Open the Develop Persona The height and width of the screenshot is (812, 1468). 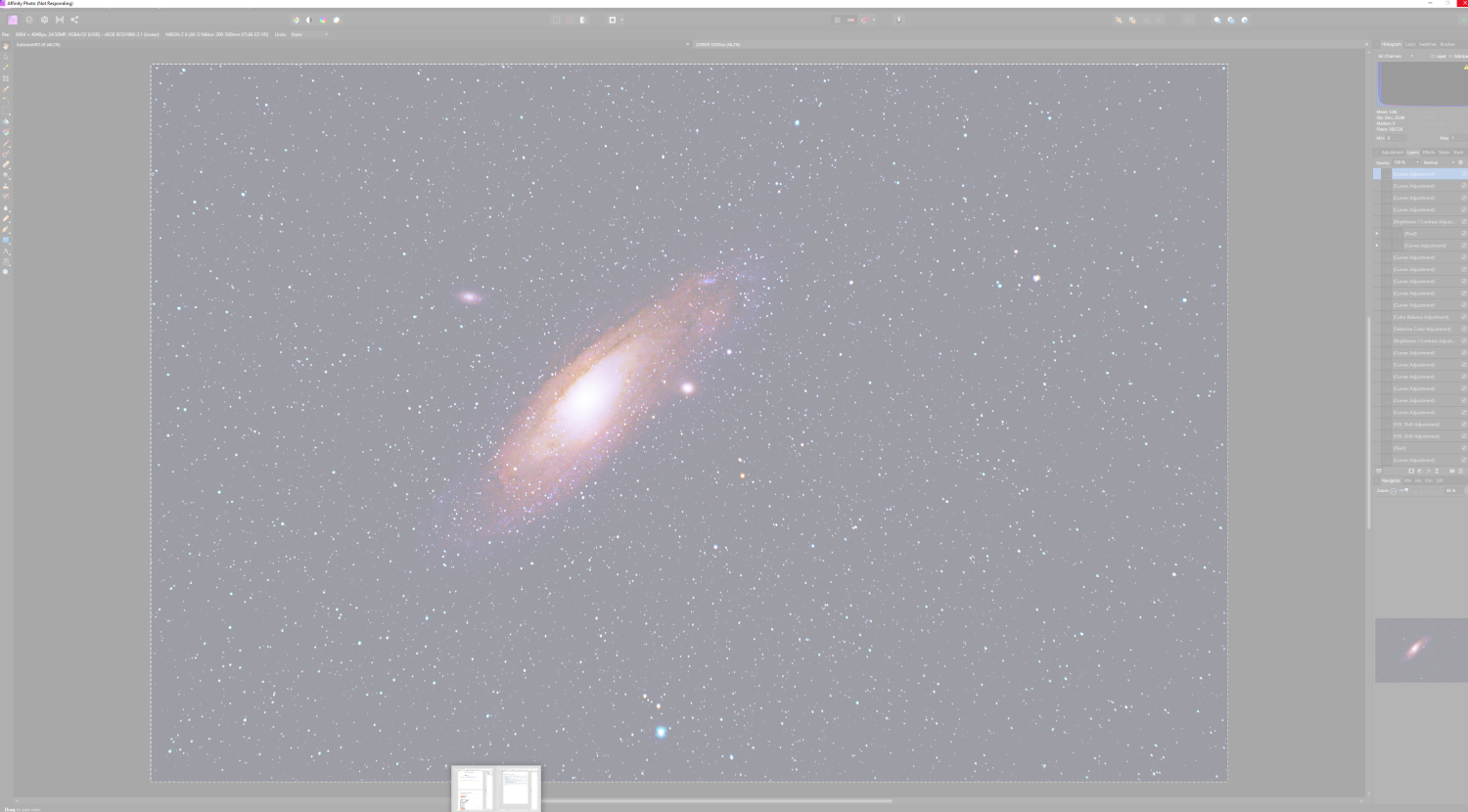[x=44, y=20]
